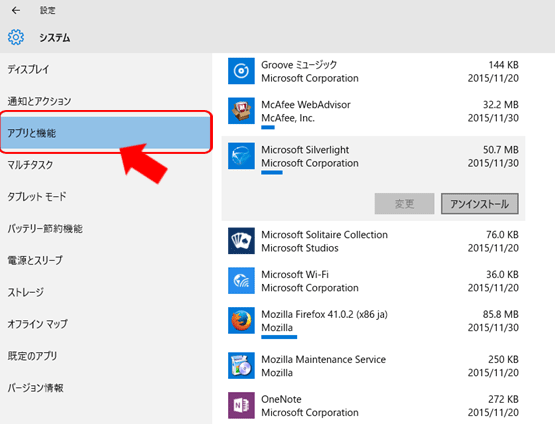This screenshot has height=424, width=555.
Task: Click the 85.8 MB size of Firefox
Action: 501,315
